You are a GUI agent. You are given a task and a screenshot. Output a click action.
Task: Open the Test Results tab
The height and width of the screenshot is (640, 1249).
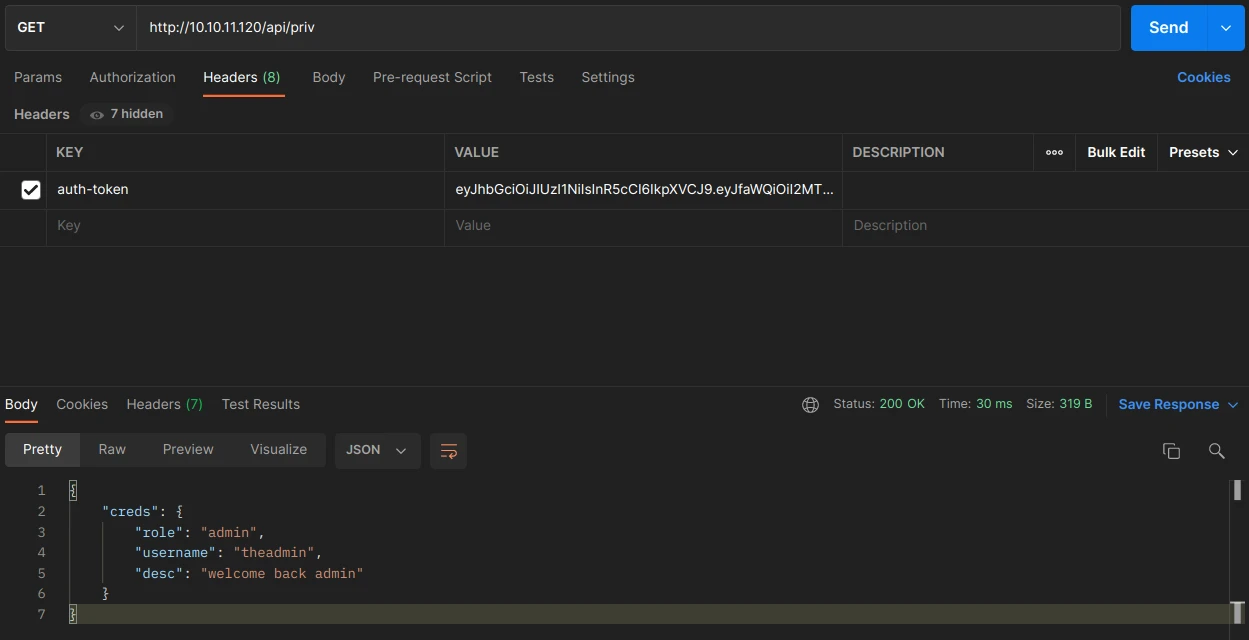(260, 405)
